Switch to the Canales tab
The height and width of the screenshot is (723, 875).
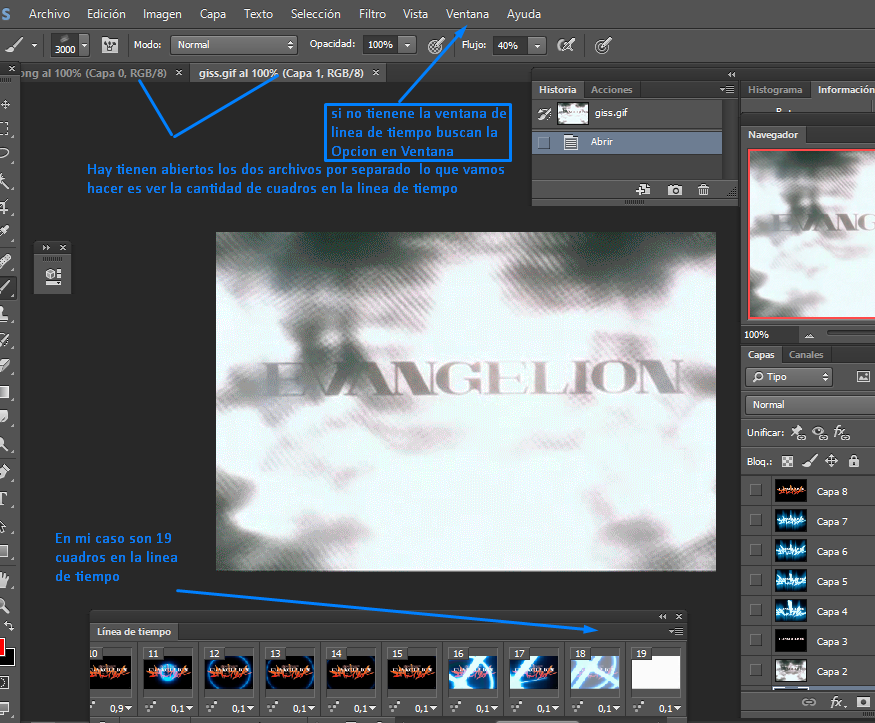point(806,354)
